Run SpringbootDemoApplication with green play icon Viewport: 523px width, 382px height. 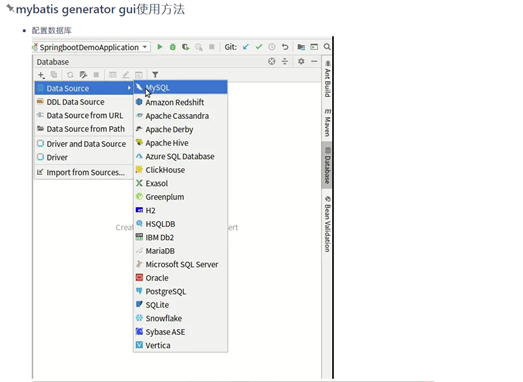pyautogui.click(x=160, y=47)
